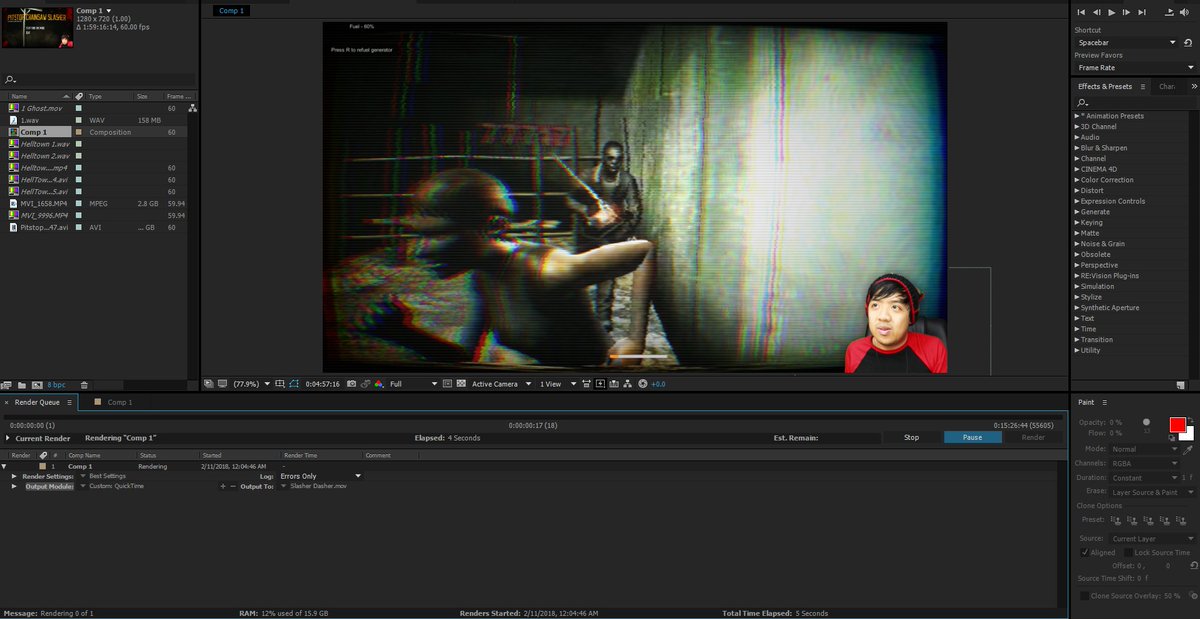Click the Best Settings link
This screenshot has height=619, width=1200.
(108, 476)
